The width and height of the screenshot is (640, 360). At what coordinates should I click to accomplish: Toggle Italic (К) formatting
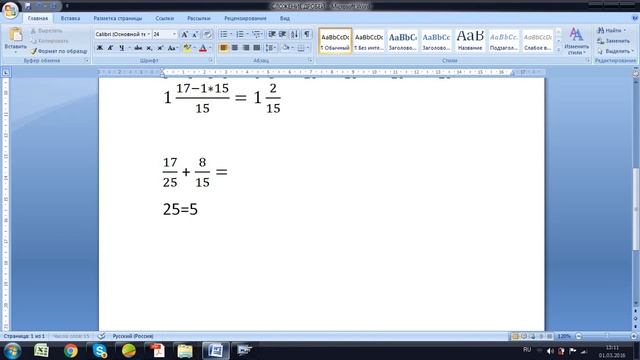[110, 48]
